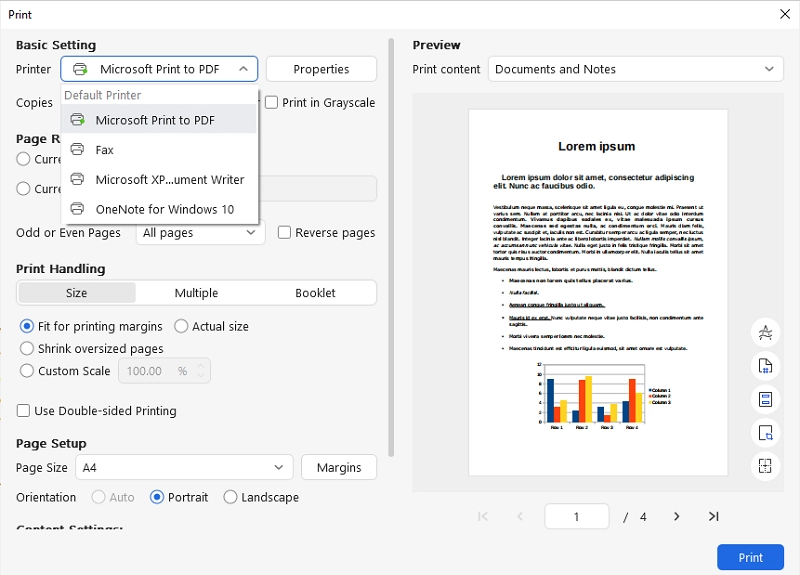Select Fit for printing margins option
This screenshot has height=575, width=800.
pos(27,326)
